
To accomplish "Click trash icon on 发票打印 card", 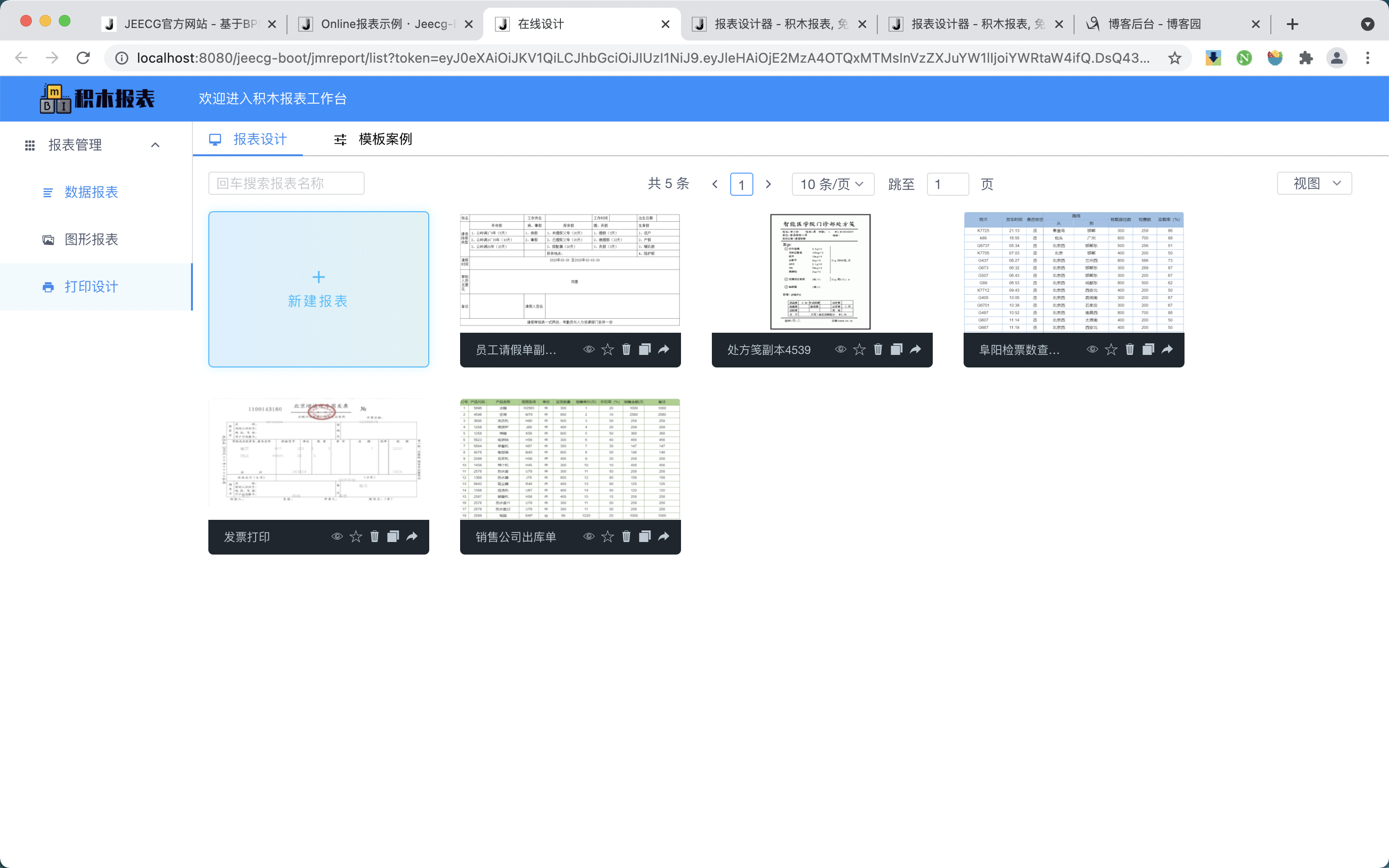I will coord(374,536).
